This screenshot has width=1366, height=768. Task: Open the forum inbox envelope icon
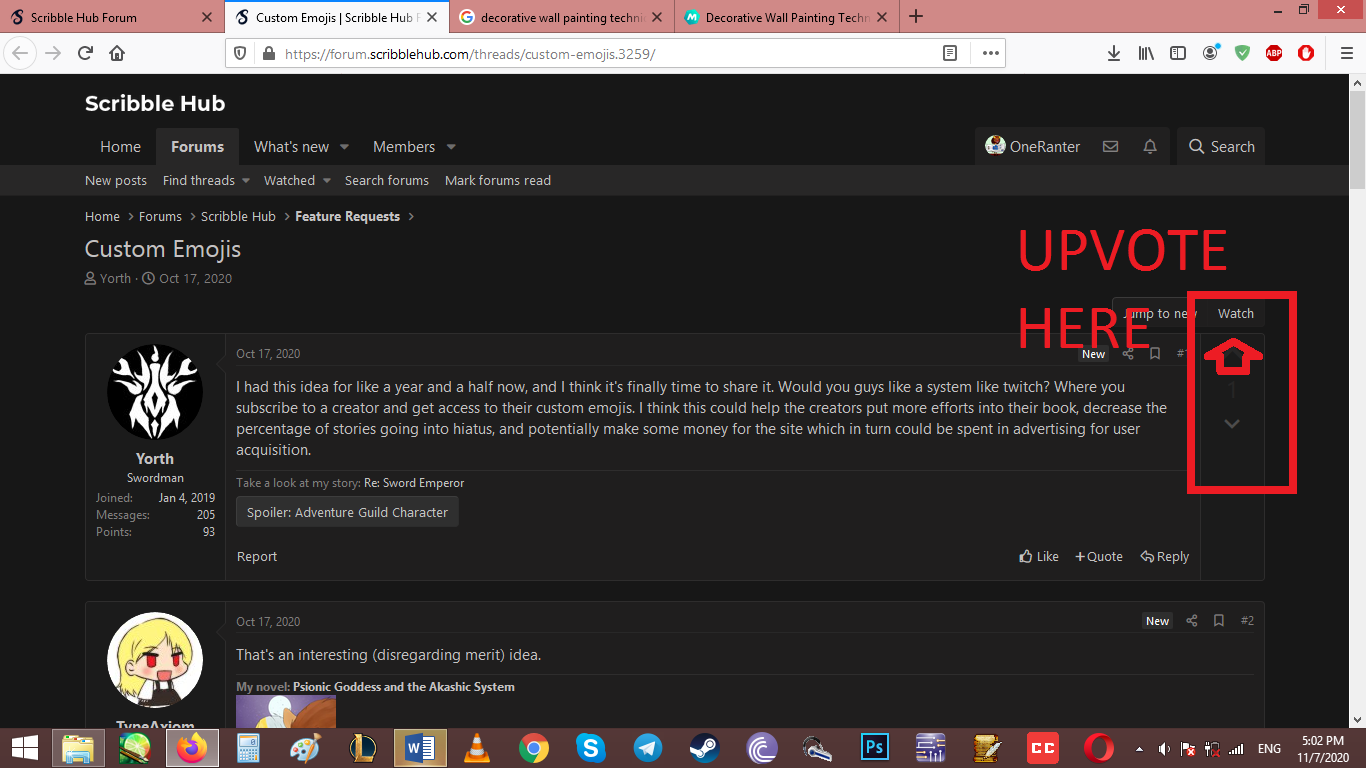pos(1110,147)
